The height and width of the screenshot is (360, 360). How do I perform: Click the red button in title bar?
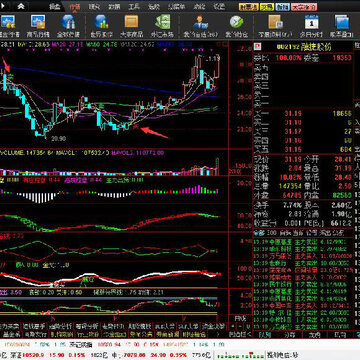(x=304, y=7)
